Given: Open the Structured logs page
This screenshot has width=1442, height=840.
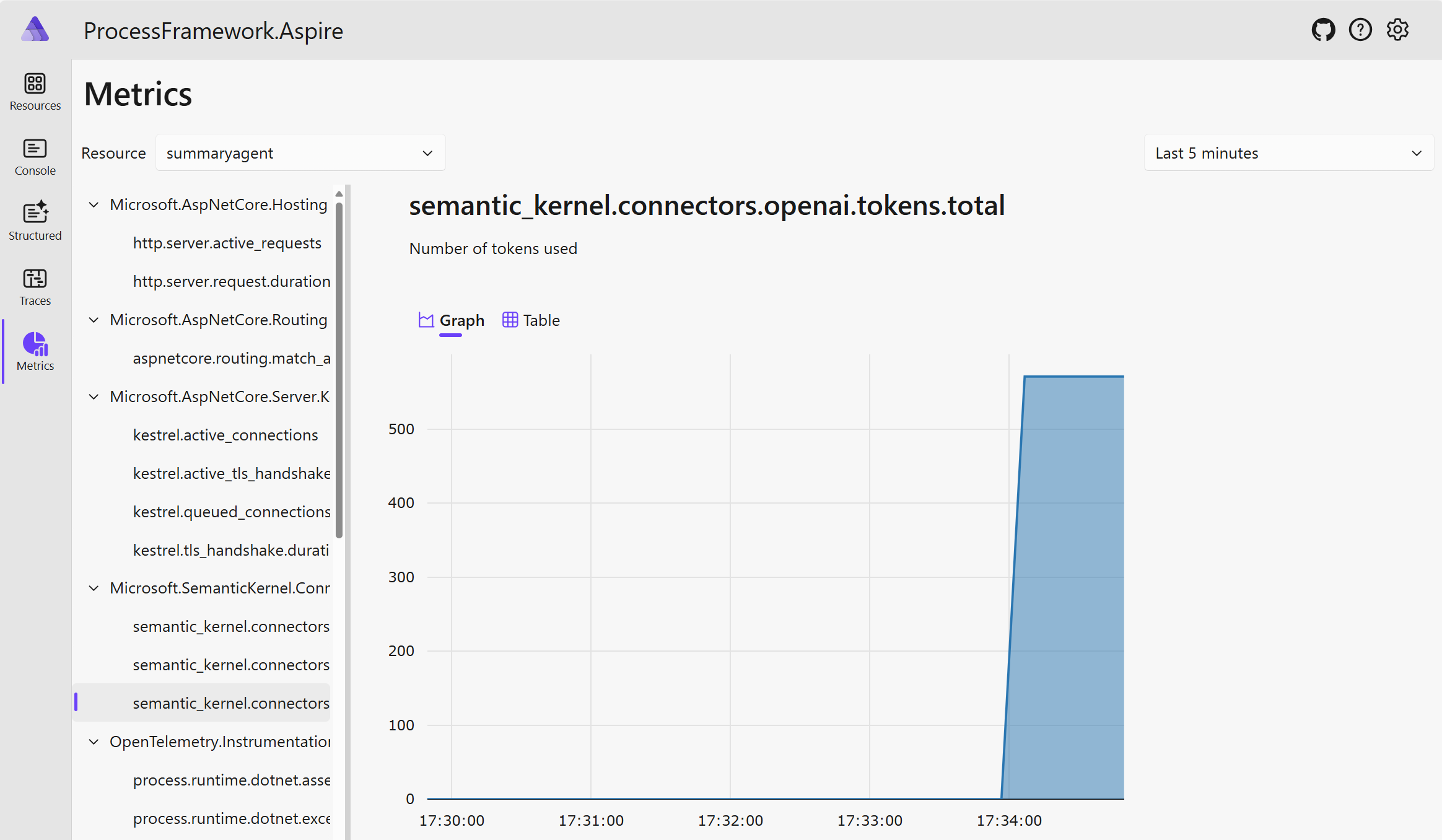Looking at the screenshot, I should [x=35, y=222].
